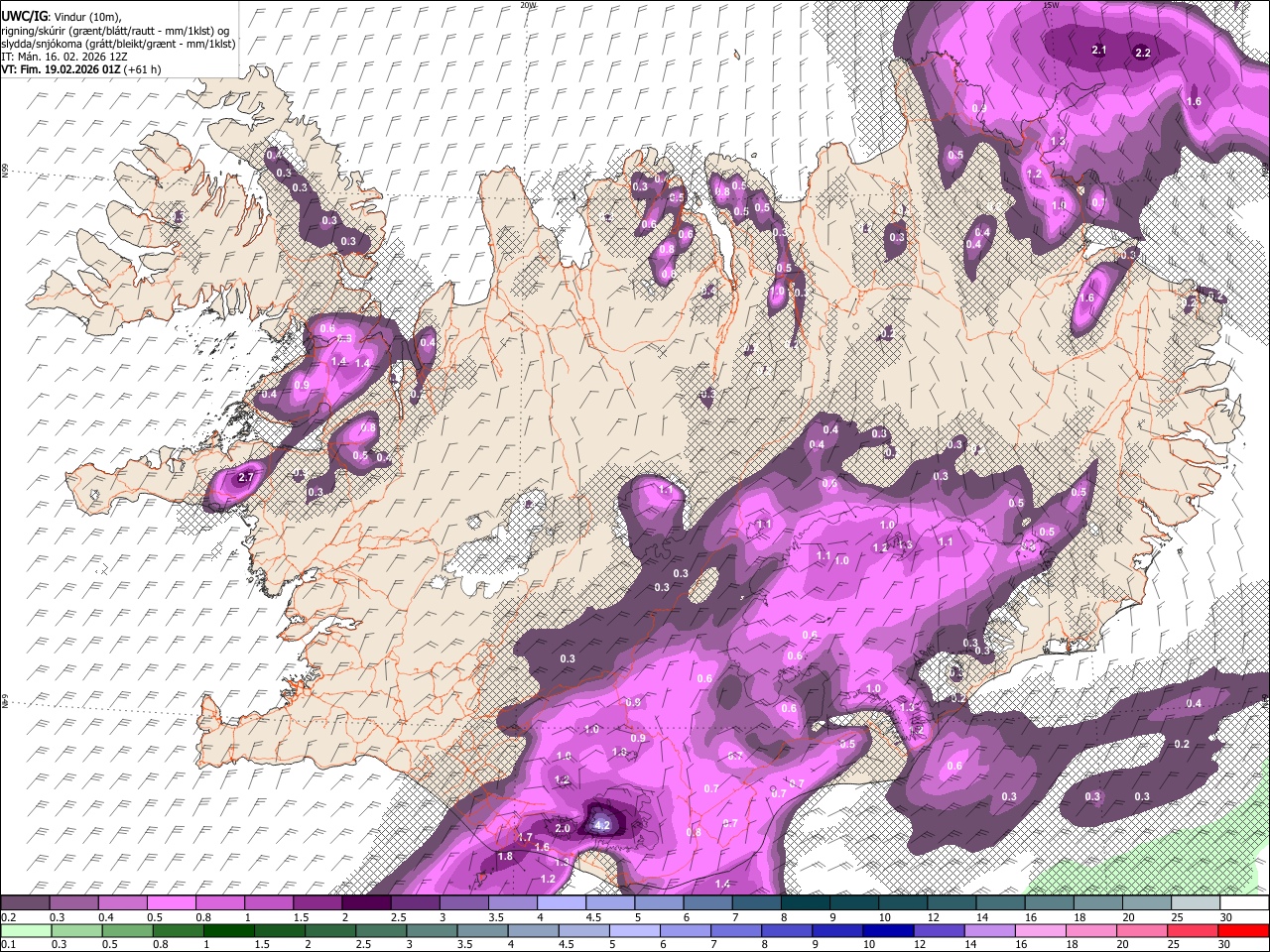Click the snow legend swatch between 0.2 and 0.3
Image resolution: width=1270 pixels, height=952 pixels.
pos(25,902)
